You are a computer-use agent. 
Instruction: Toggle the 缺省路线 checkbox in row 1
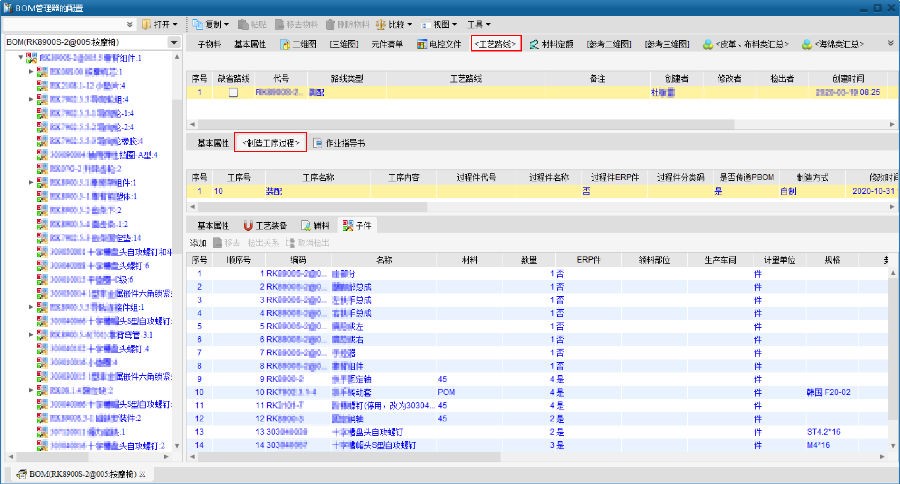point(233,92)
